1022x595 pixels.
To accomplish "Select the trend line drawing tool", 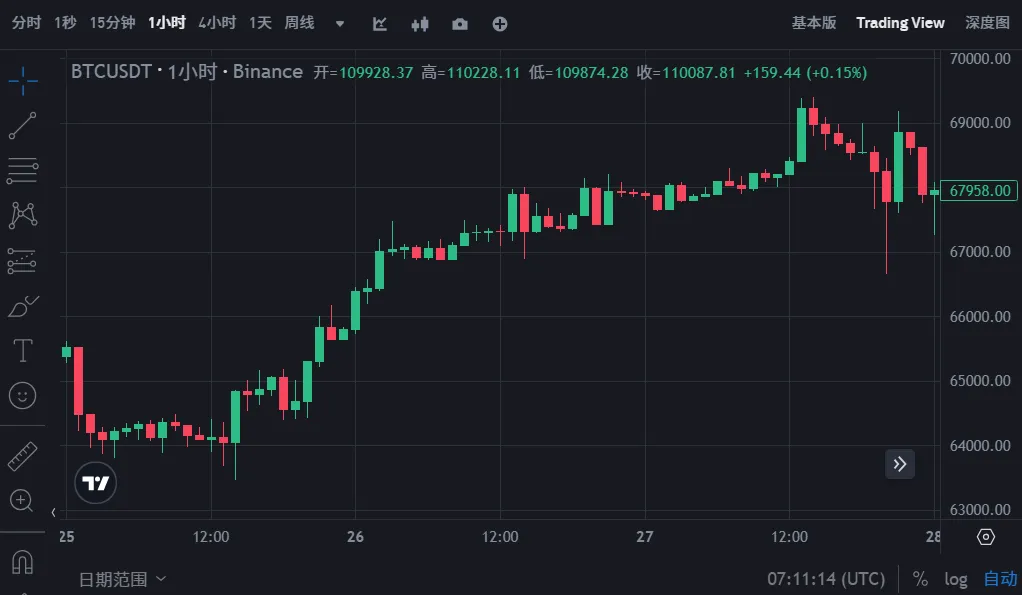I will [23, 125].
